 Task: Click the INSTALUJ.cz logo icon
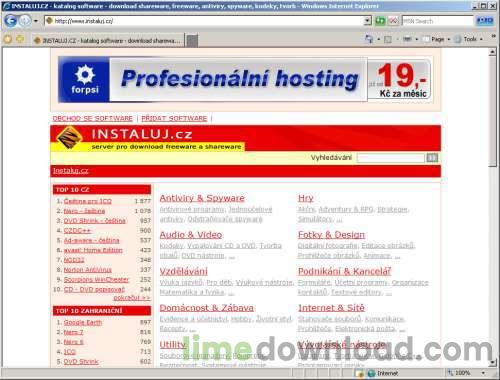click(x=69, y=138)
